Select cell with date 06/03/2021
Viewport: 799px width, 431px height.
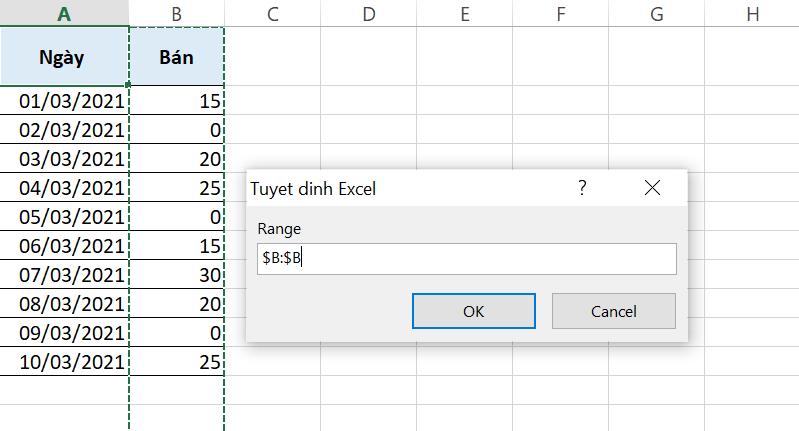coord(64,246)
